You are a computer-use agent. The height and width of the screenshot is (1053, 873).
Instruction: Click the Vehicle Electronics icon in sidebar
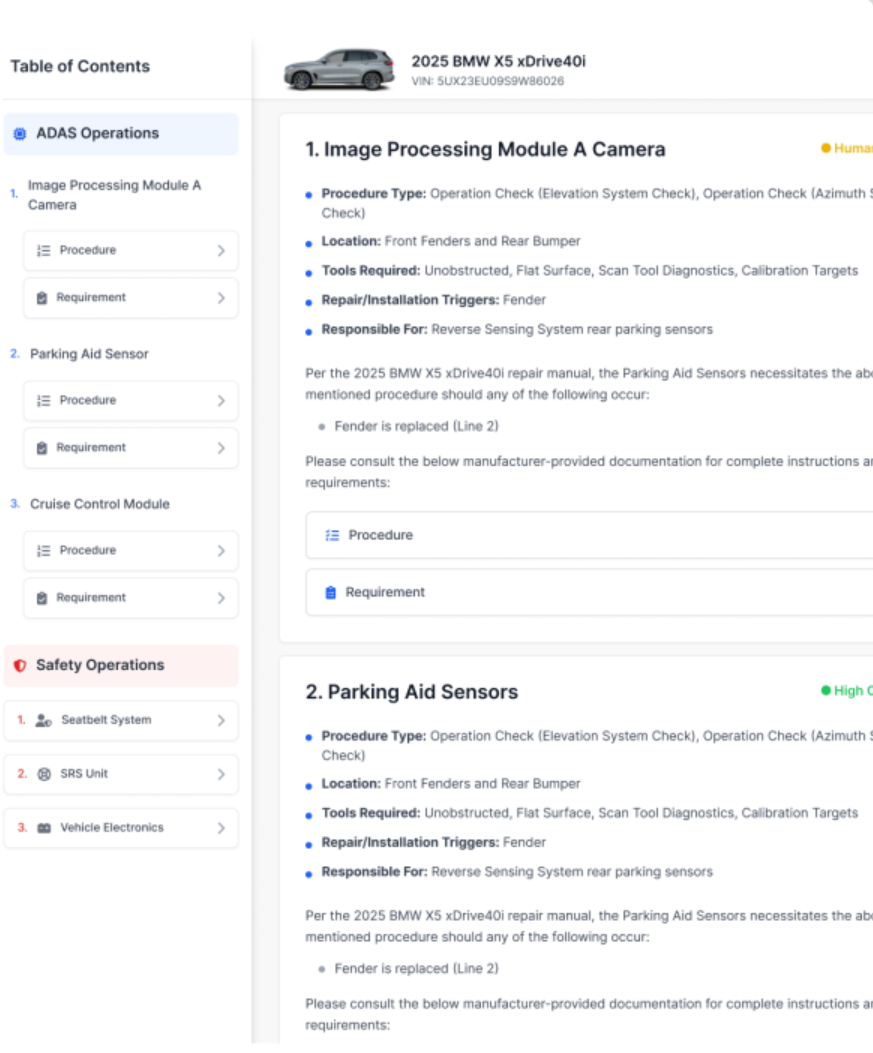(43, 828)
